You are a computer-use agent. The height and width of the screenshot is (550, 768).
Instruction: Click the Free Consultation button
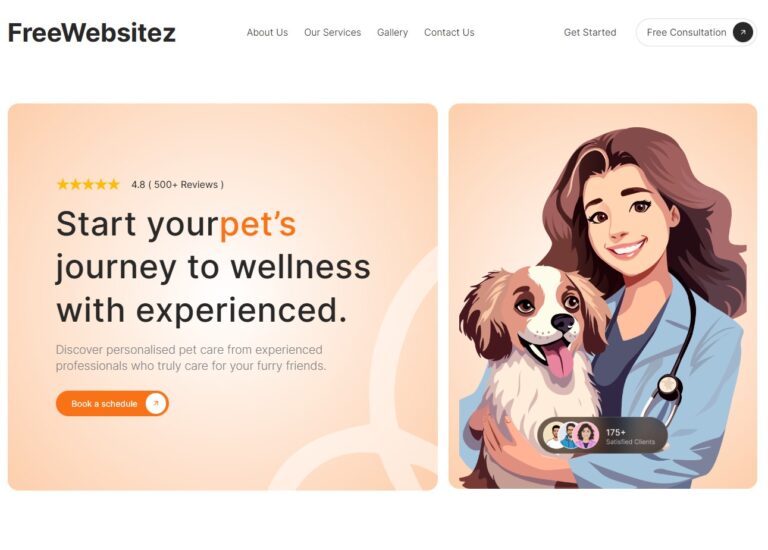tap(696, 32)
